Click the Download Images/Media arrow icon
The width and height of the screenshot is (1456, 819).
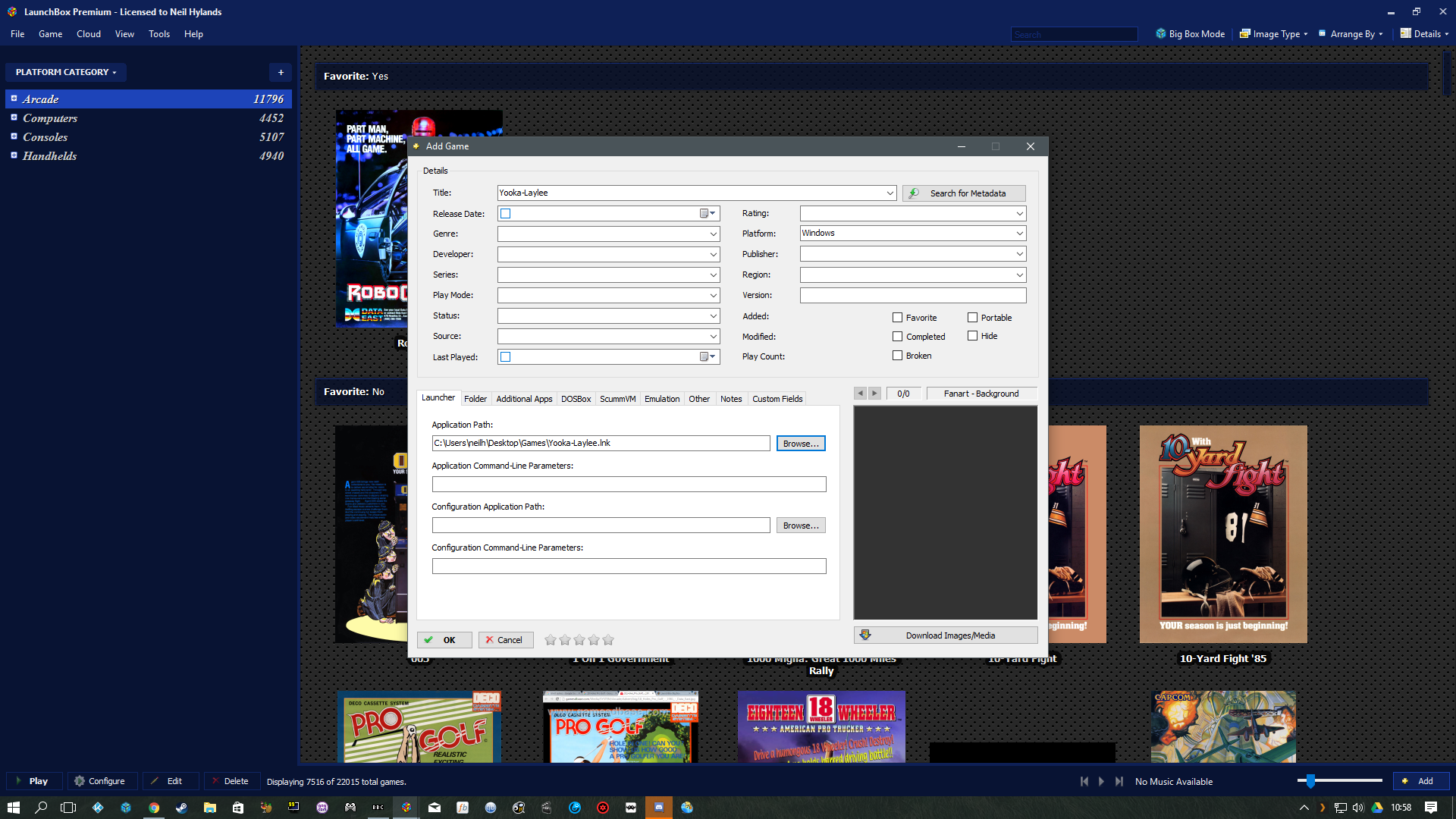865,635
